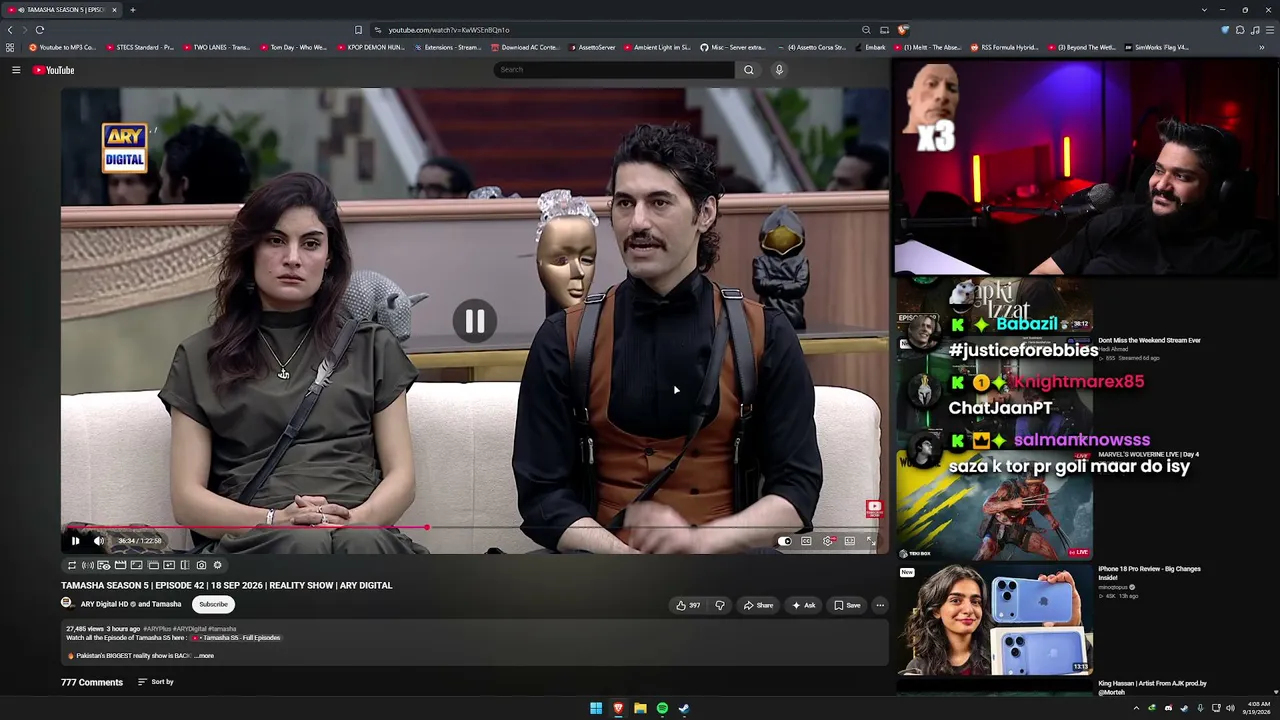Open the YouTube hamburger guide menu
This screenshot has width=1280, height=720.
16,70
